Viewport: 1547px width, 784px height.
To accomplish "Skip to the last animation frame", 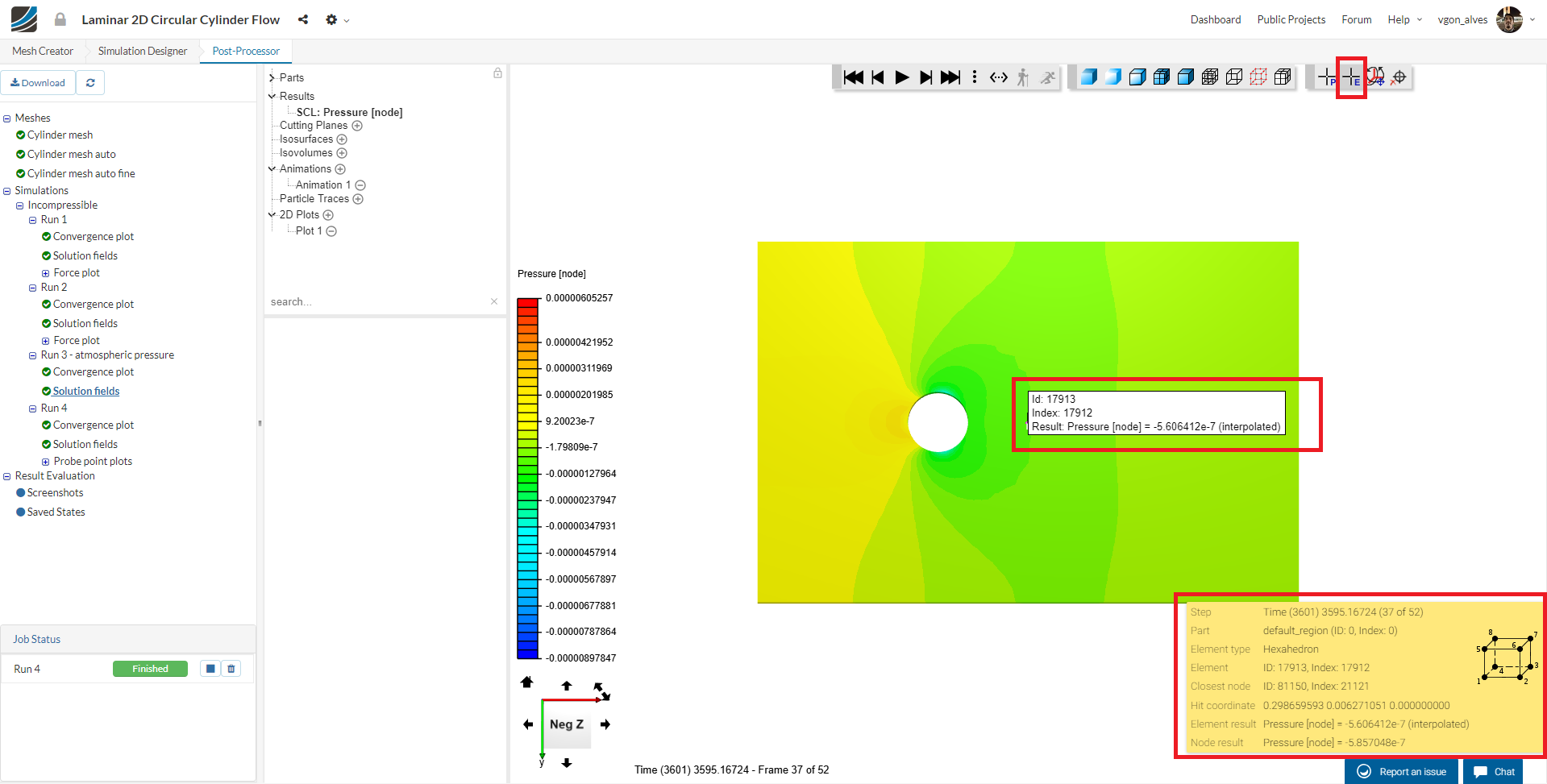I will [x=950, y=77].
